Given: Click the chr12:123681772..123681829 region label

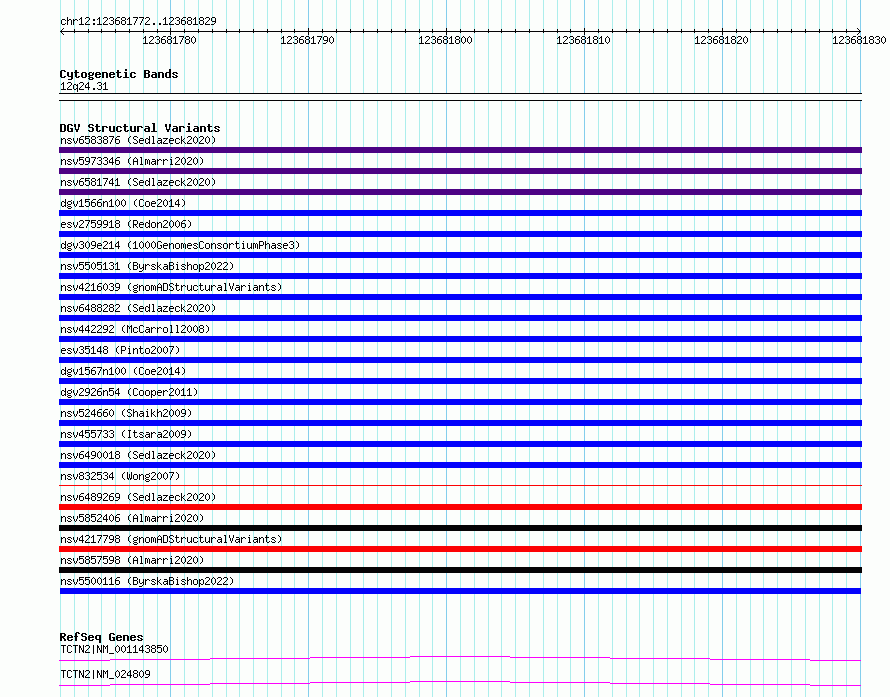Looking at the screenshot, I should pyautogui.click(x=138, y=22).
